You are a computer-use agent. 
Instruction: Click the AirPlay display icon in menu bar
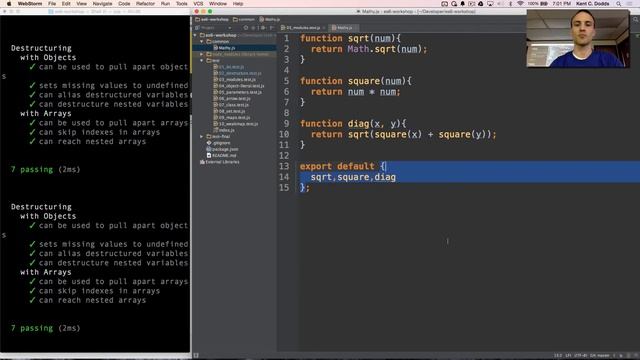pyautogui.click(x=490, y=4)
